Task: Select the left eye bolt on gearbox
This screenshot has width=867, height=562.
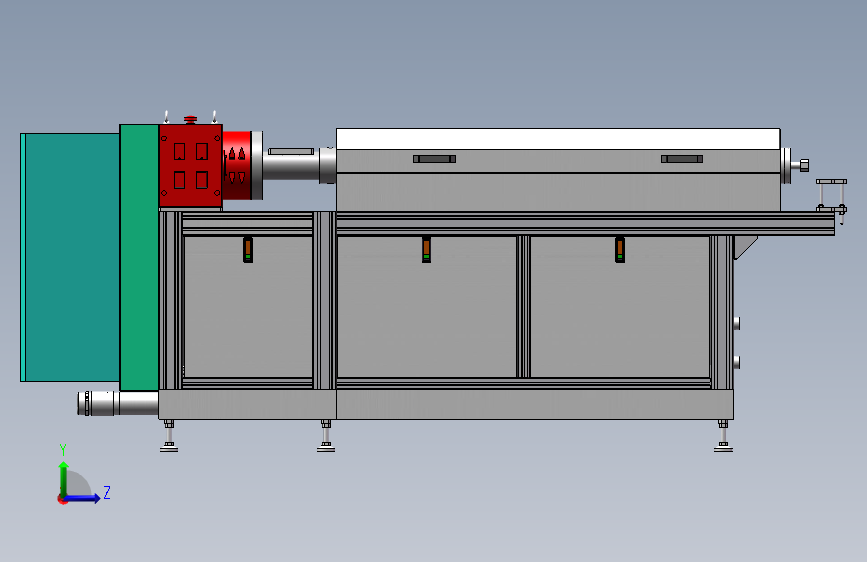Action: pos(166,117)
